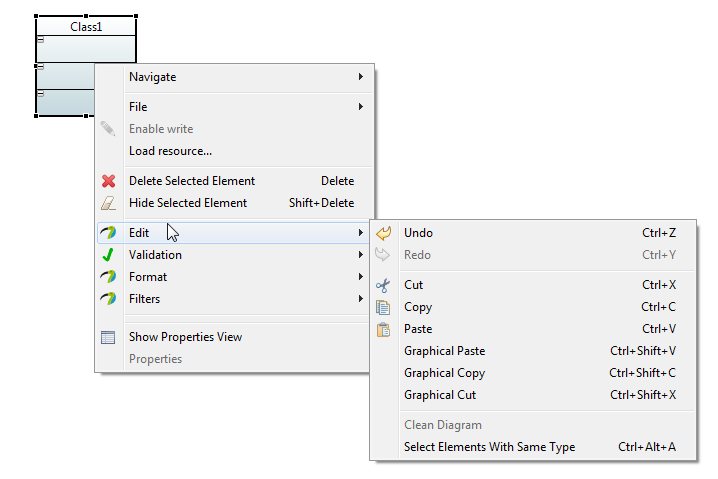Screen dimensions: 718x479
Task: Select Graphical Paste menu entry
Action: tap(533, 351)
